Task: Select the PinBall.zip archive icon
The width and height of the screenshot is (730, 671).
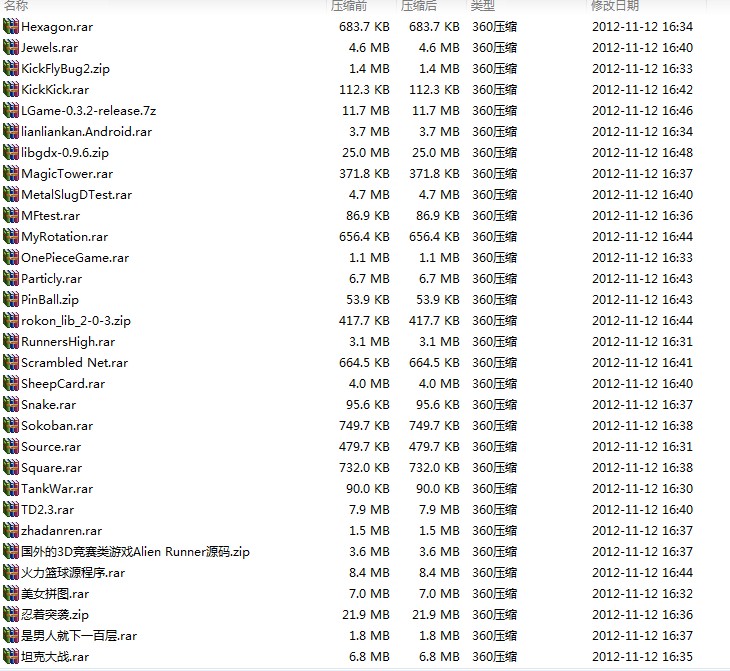Action: pyautogui.click(x=11, y=299)
